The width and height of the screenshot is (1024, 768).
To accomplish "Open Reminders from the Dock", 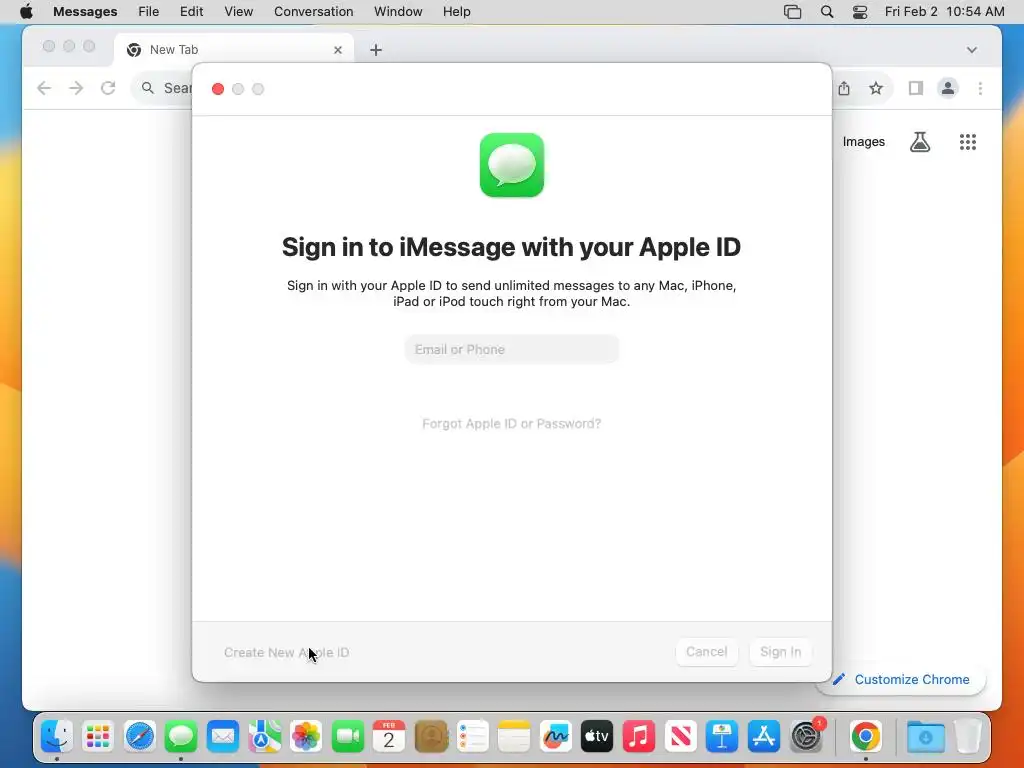I will [472, 736].
